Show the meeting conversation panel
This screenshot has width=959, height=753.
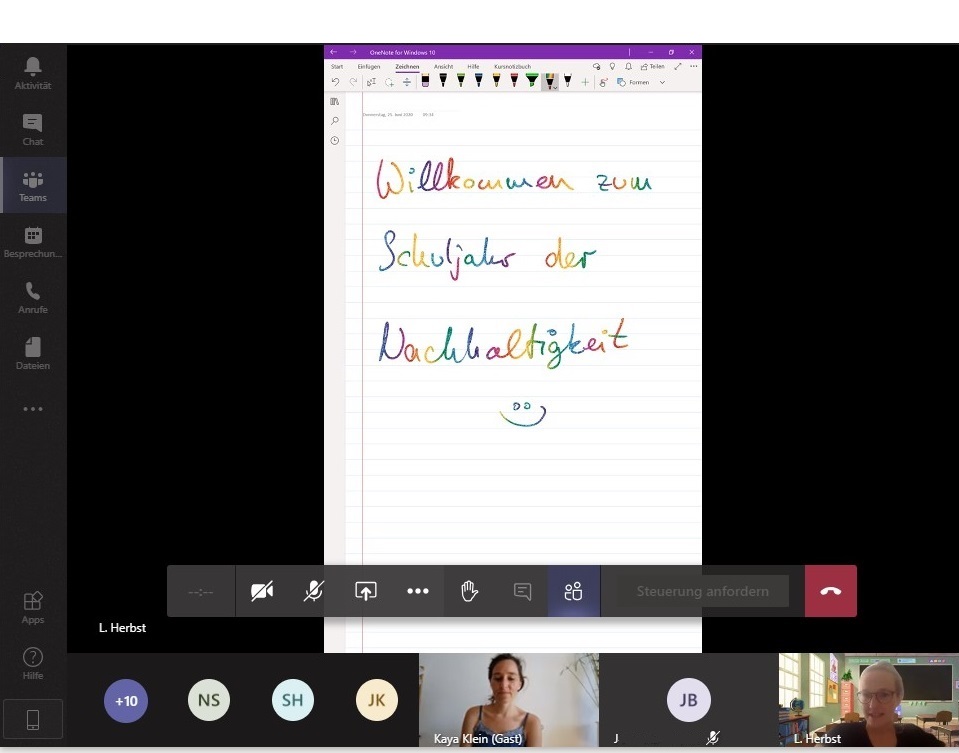522,591
